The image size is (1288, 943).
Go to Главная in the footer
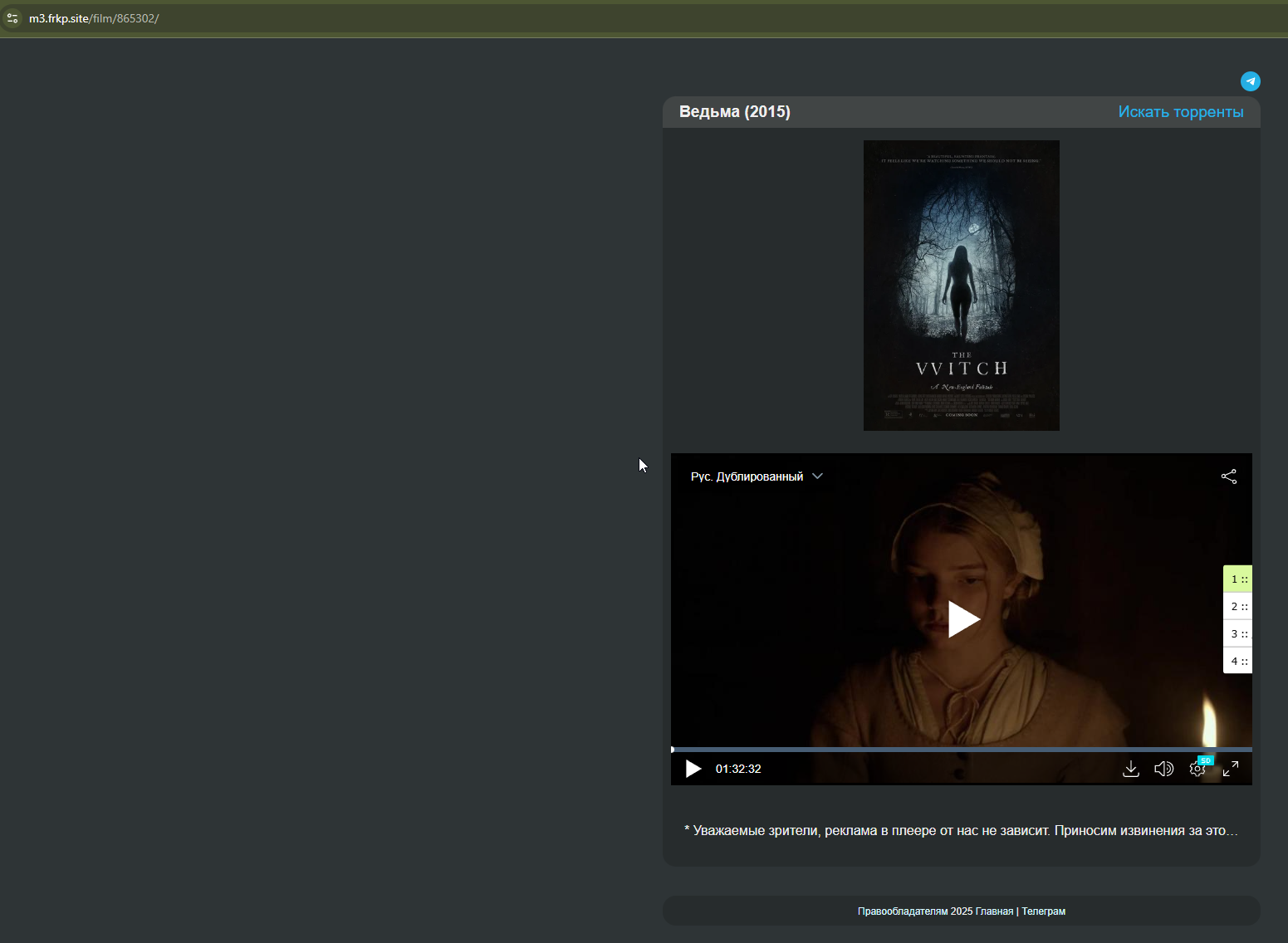click(x=994, y=911)
